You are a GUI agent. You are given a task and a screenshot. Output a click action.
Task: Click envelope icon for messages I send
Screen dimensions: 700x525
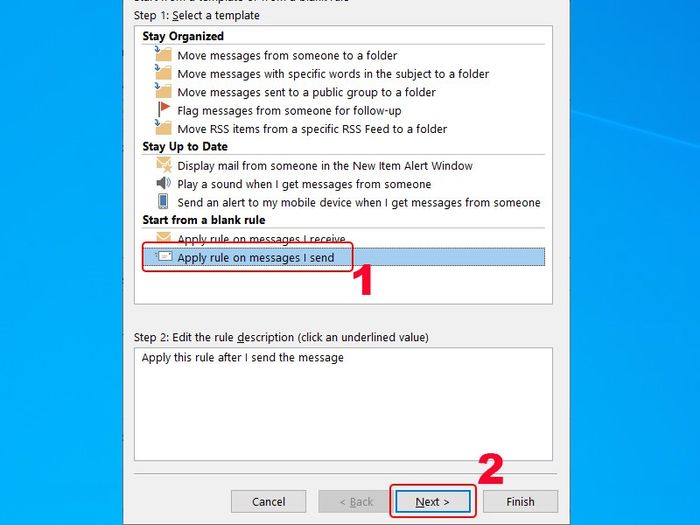[x=164, y=257]
